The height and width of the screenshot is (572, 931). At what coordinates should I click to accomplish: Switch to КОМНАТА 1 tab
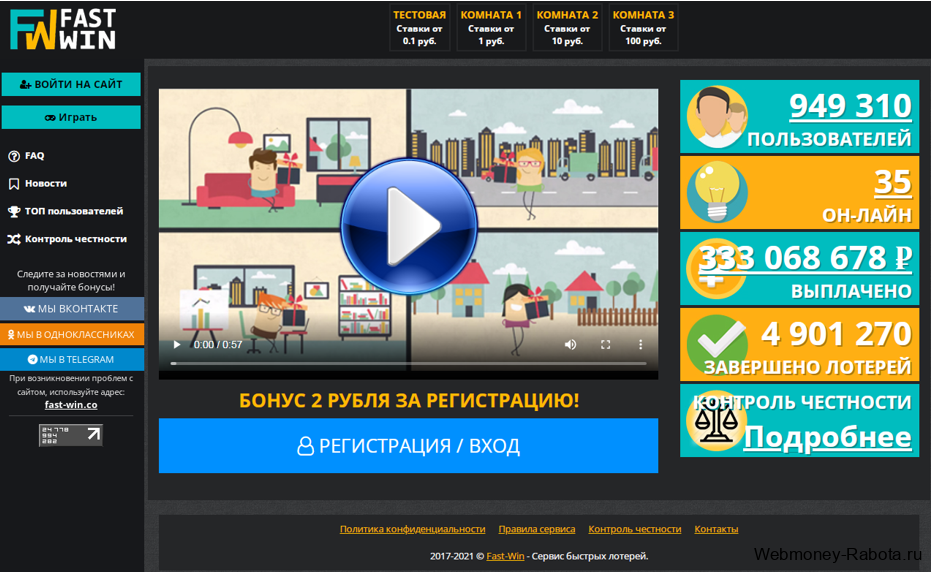491,28
